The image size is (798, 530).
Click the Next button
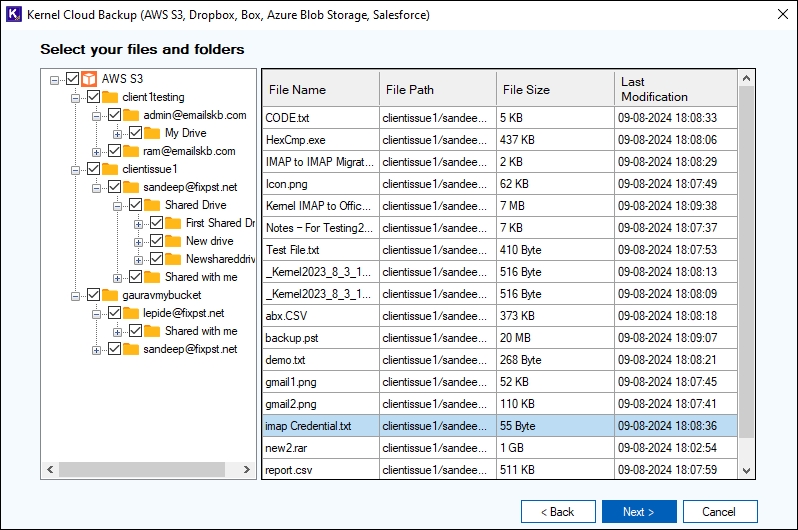point(639,512)
